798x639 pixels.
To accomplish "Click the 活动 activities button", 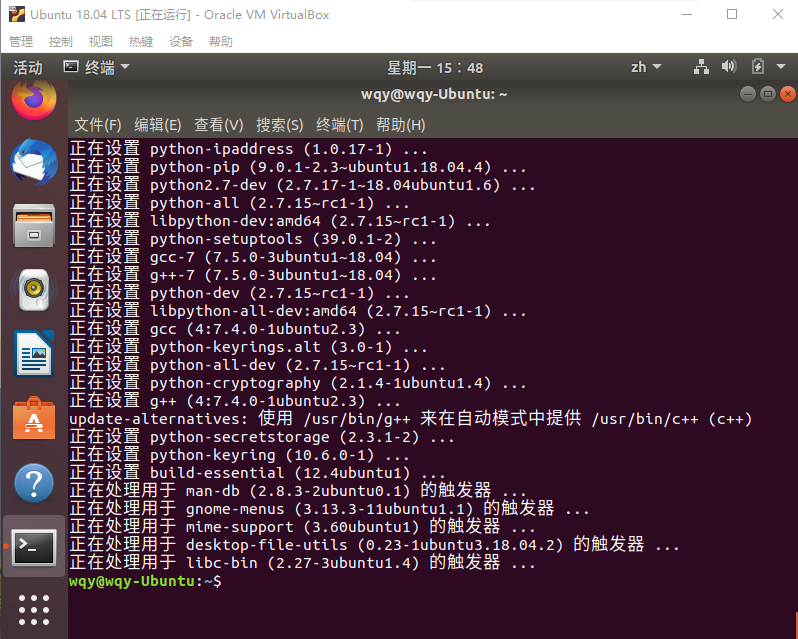I will point(28,67).
